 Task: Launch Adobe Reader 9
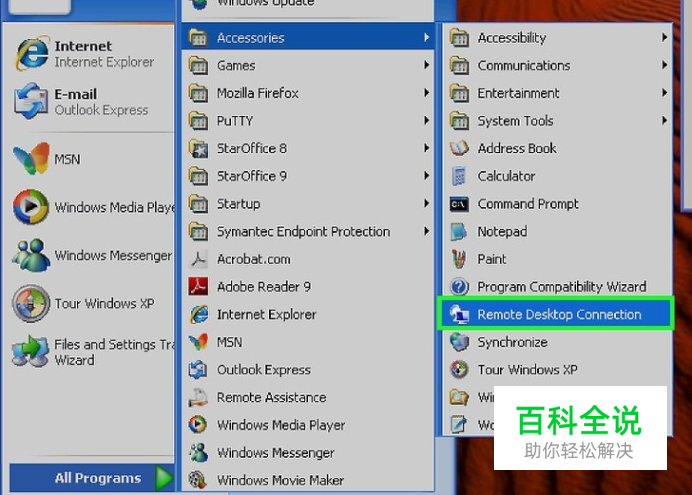coord(308,287)
